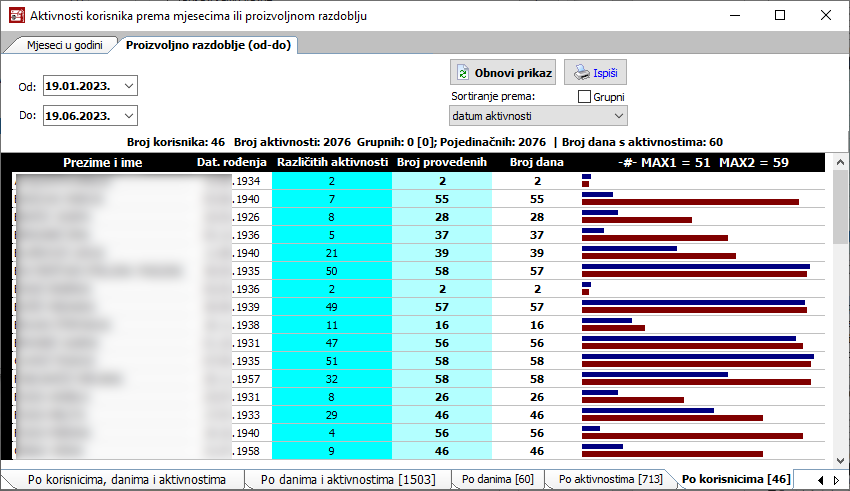
Task: Close the Aktivnosti korisnika window
Action: click(x=826, y=15)
